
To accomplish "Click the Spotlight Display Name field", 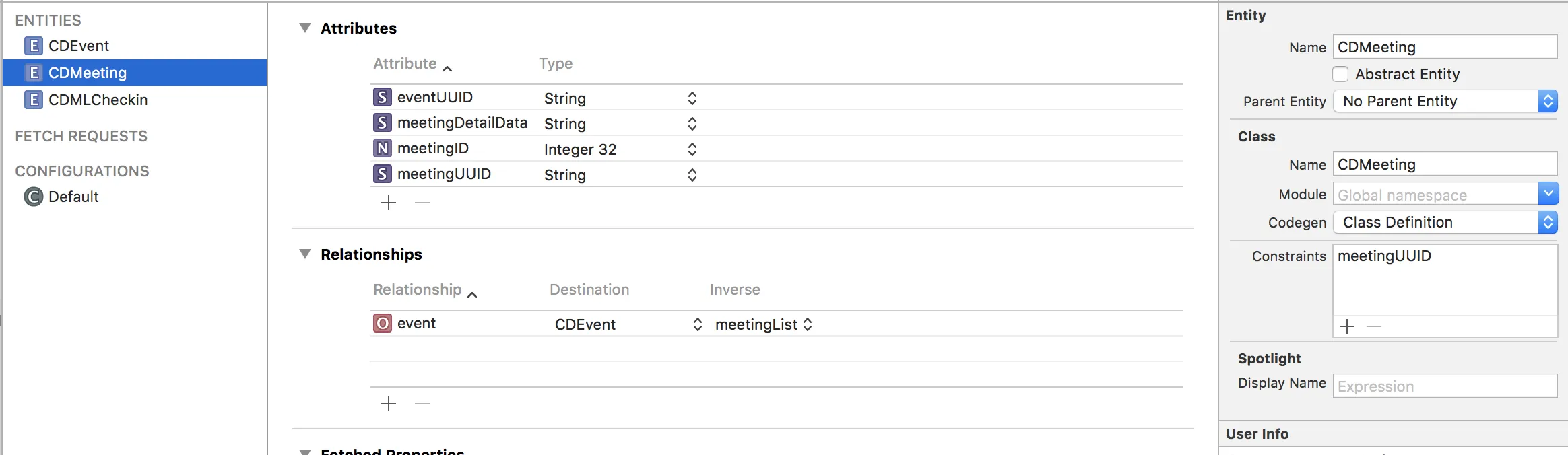I will [x=1445, y=386].
